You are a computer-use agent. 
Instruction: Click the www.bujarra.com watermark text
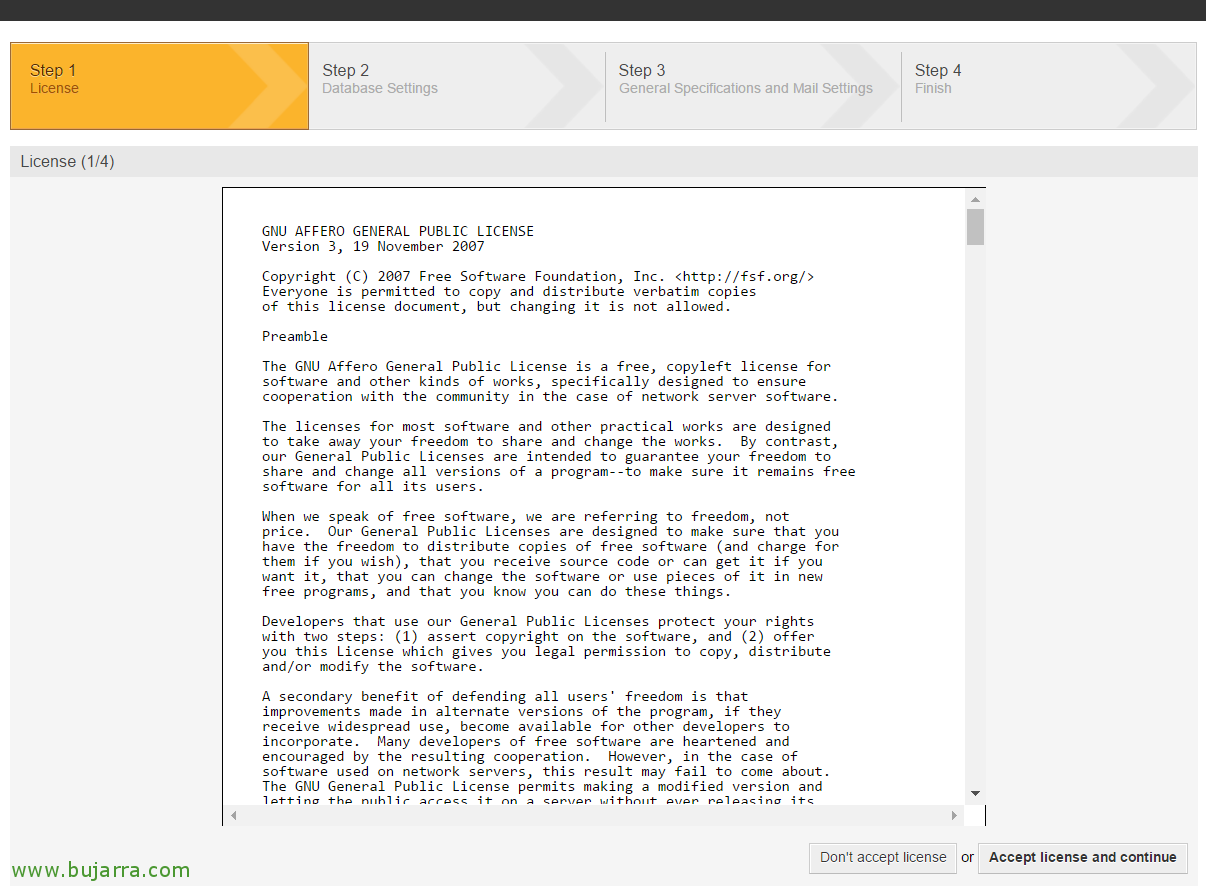[x=101, y=870]
